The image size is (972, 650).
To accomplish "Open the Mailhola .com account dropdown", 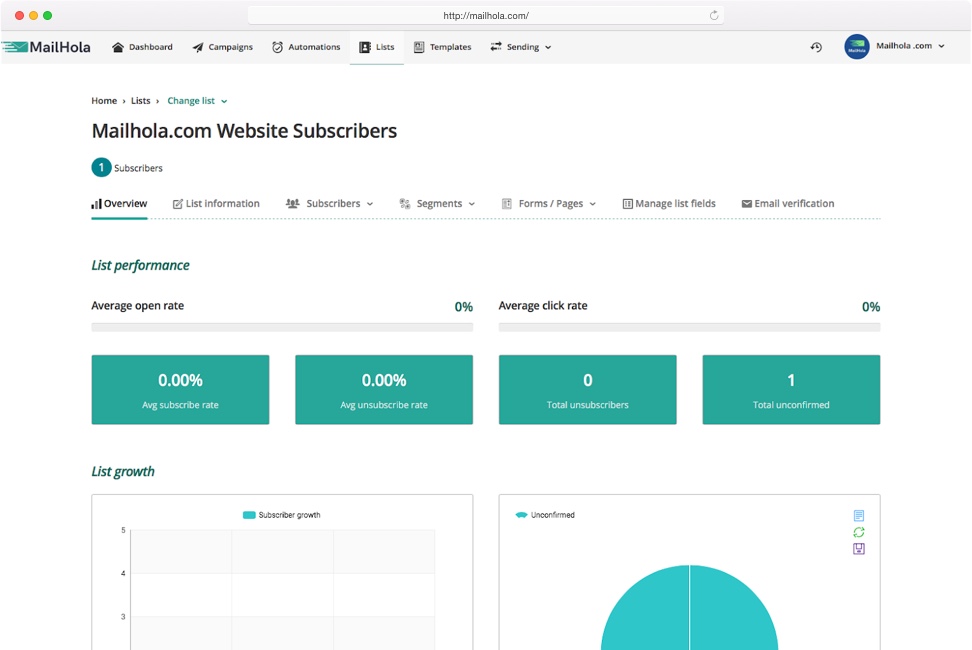I will [x=910, y=46].
